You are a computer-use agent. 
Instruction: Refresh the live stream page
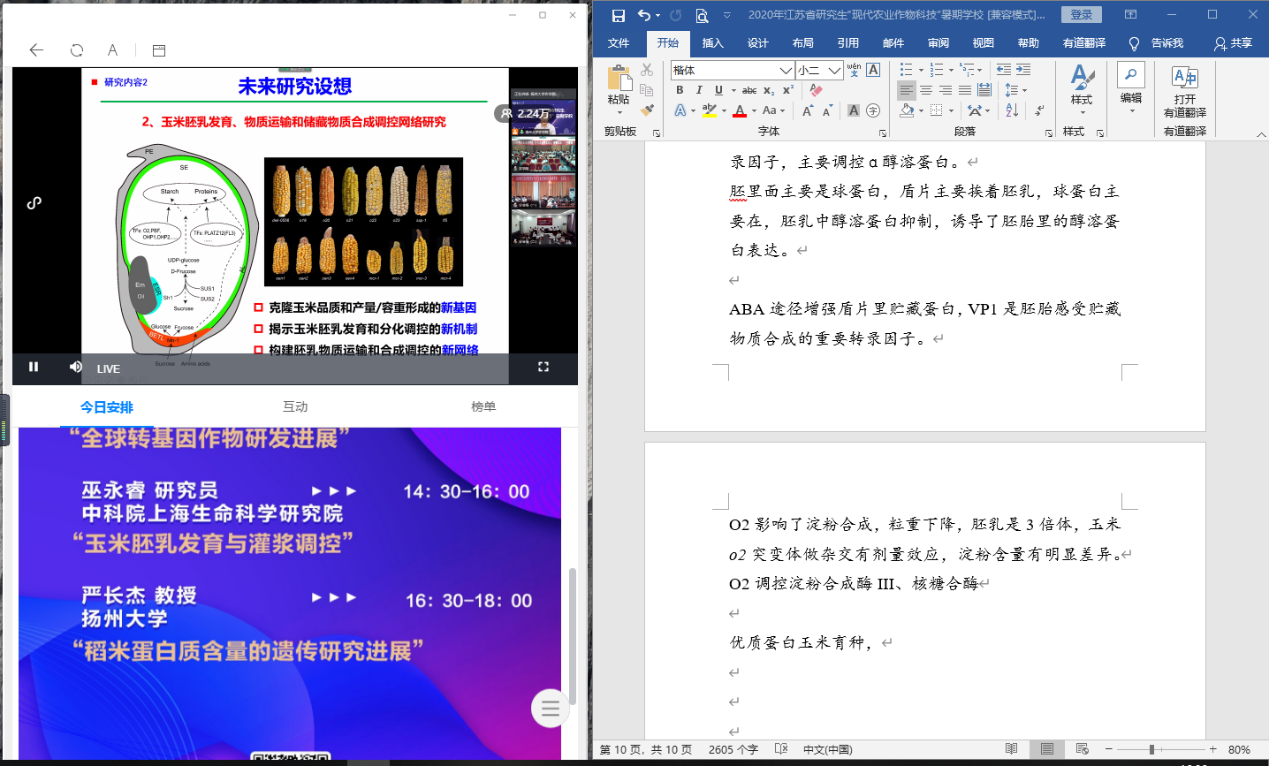click(x=77, y=50)
